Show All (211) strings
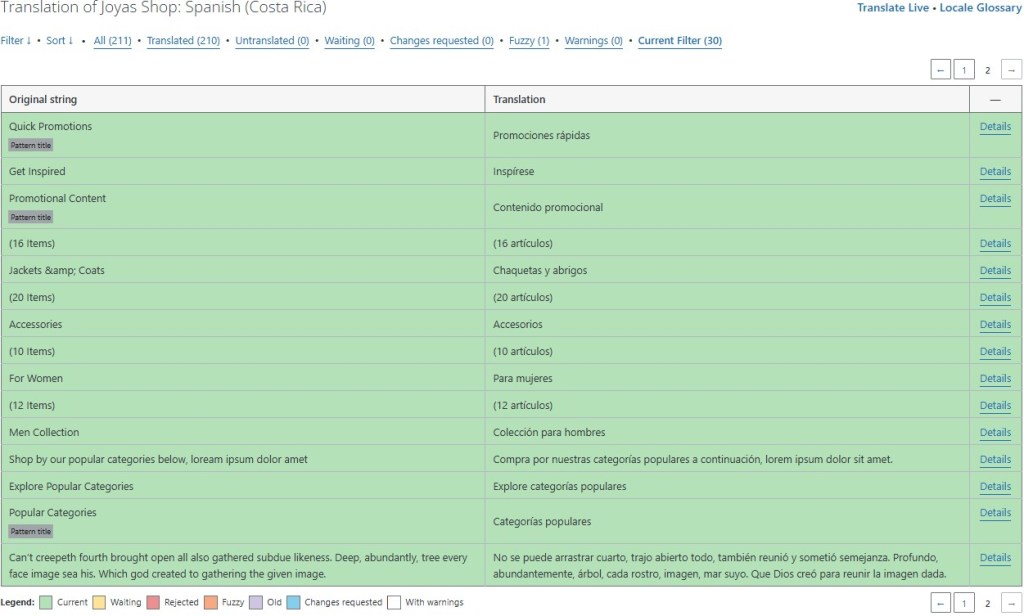 coord(112,41)
